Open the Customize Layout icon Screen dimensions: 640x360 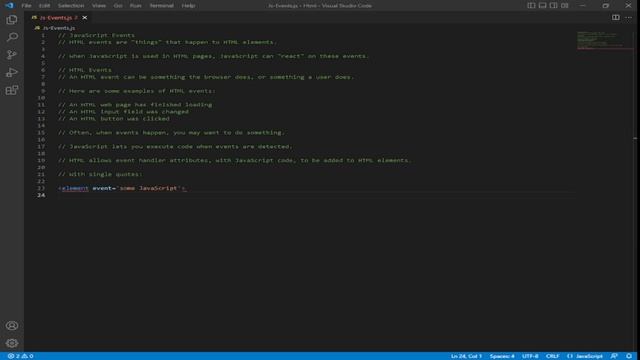(x=564, y=5)
